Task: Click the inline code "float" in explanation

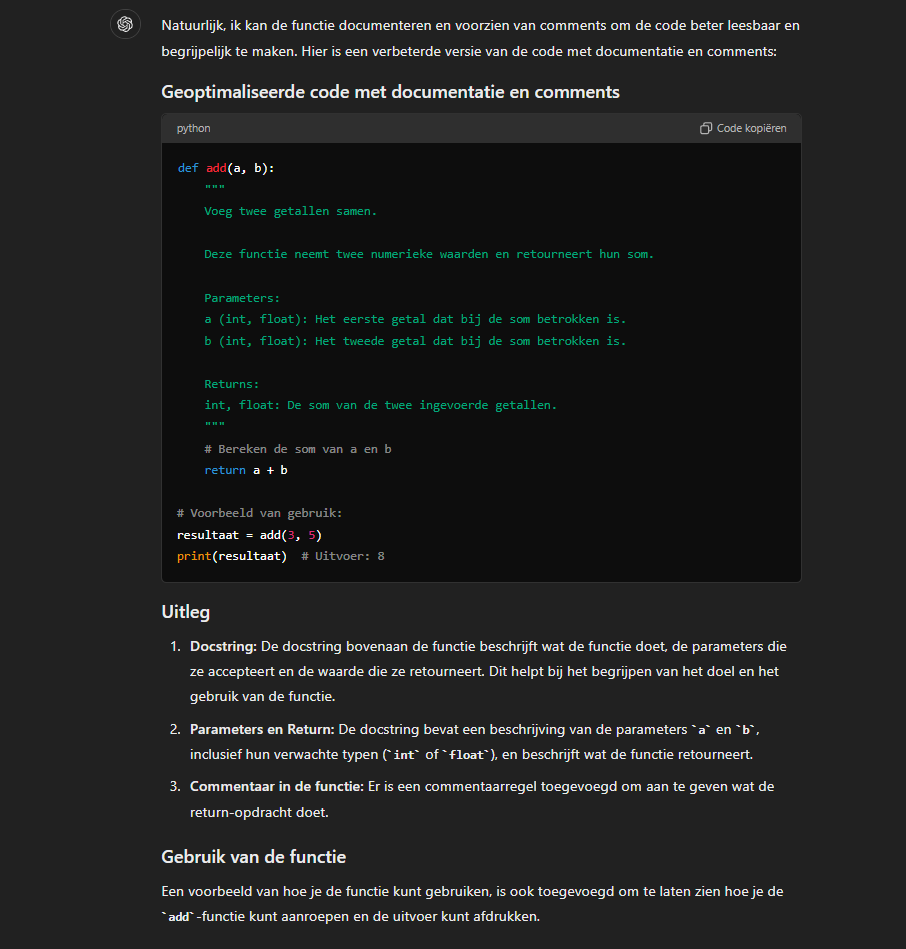Action: click(x=465, y=755)
